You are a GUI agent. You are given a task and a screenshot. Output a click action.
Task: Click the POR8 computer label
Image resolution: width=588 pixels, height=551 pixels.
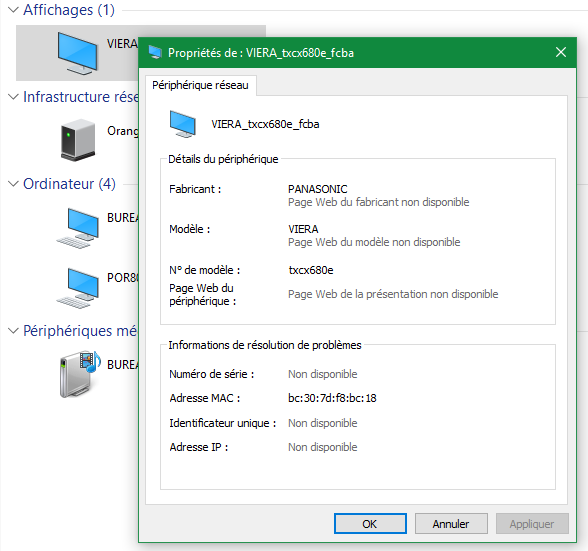pos(123,278)
